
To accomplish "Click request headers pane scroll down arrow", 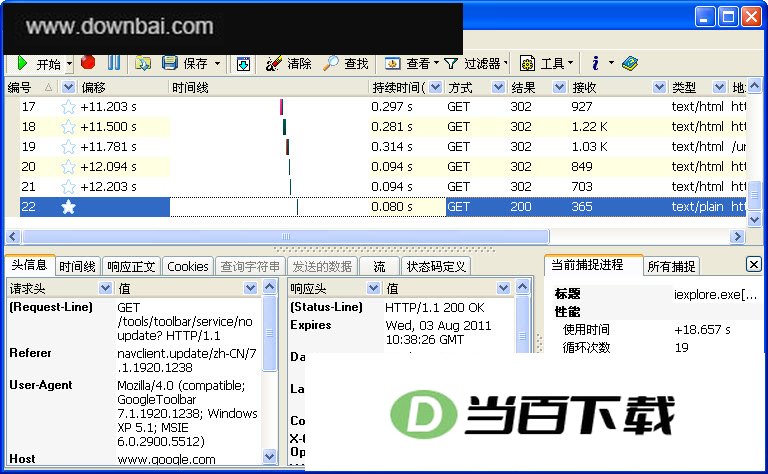I will point(269,456).
